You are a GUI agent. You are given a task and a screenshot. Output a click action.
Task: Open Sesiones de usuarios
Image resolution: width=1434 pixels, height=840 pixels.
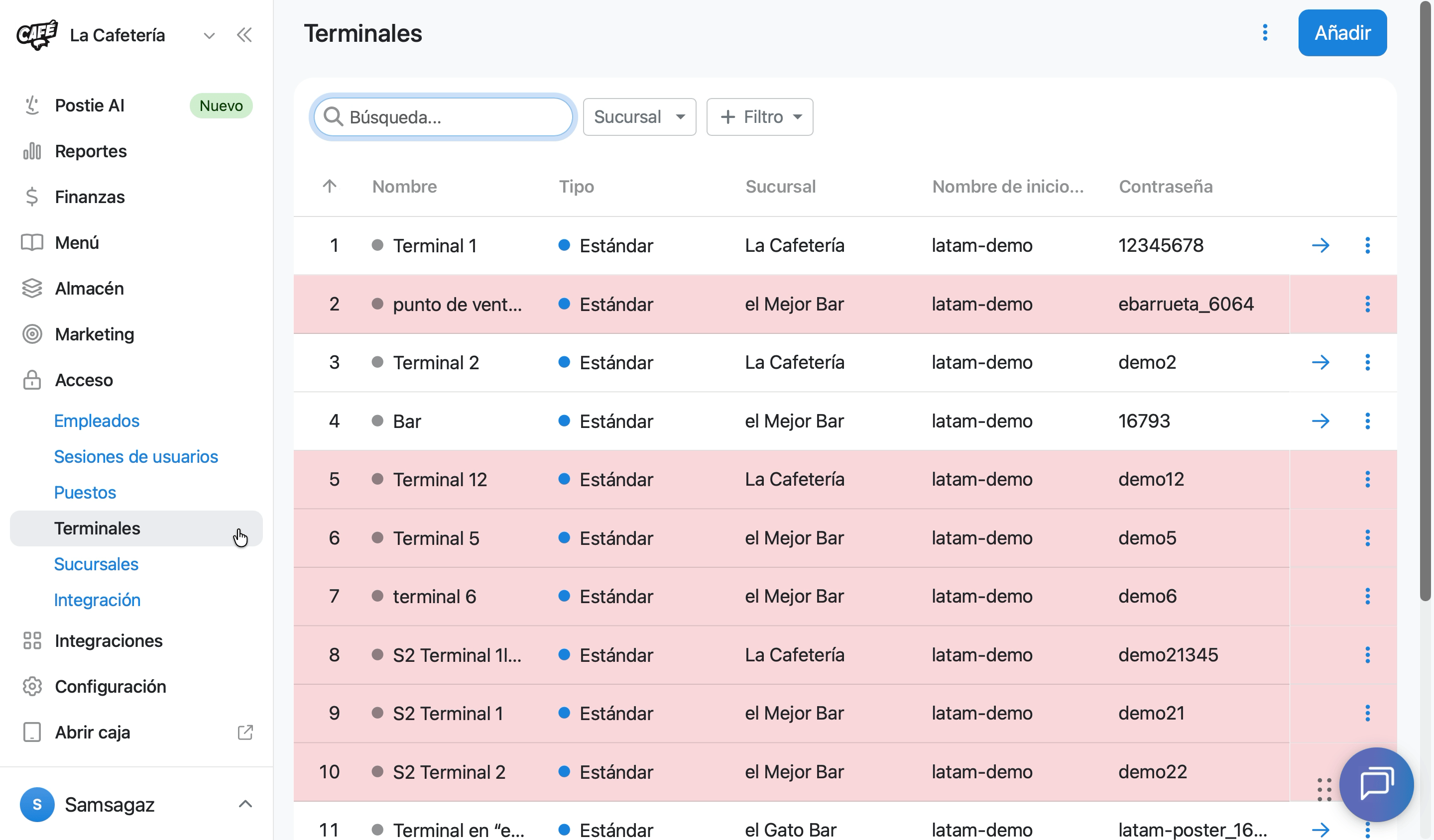[136, 457]
